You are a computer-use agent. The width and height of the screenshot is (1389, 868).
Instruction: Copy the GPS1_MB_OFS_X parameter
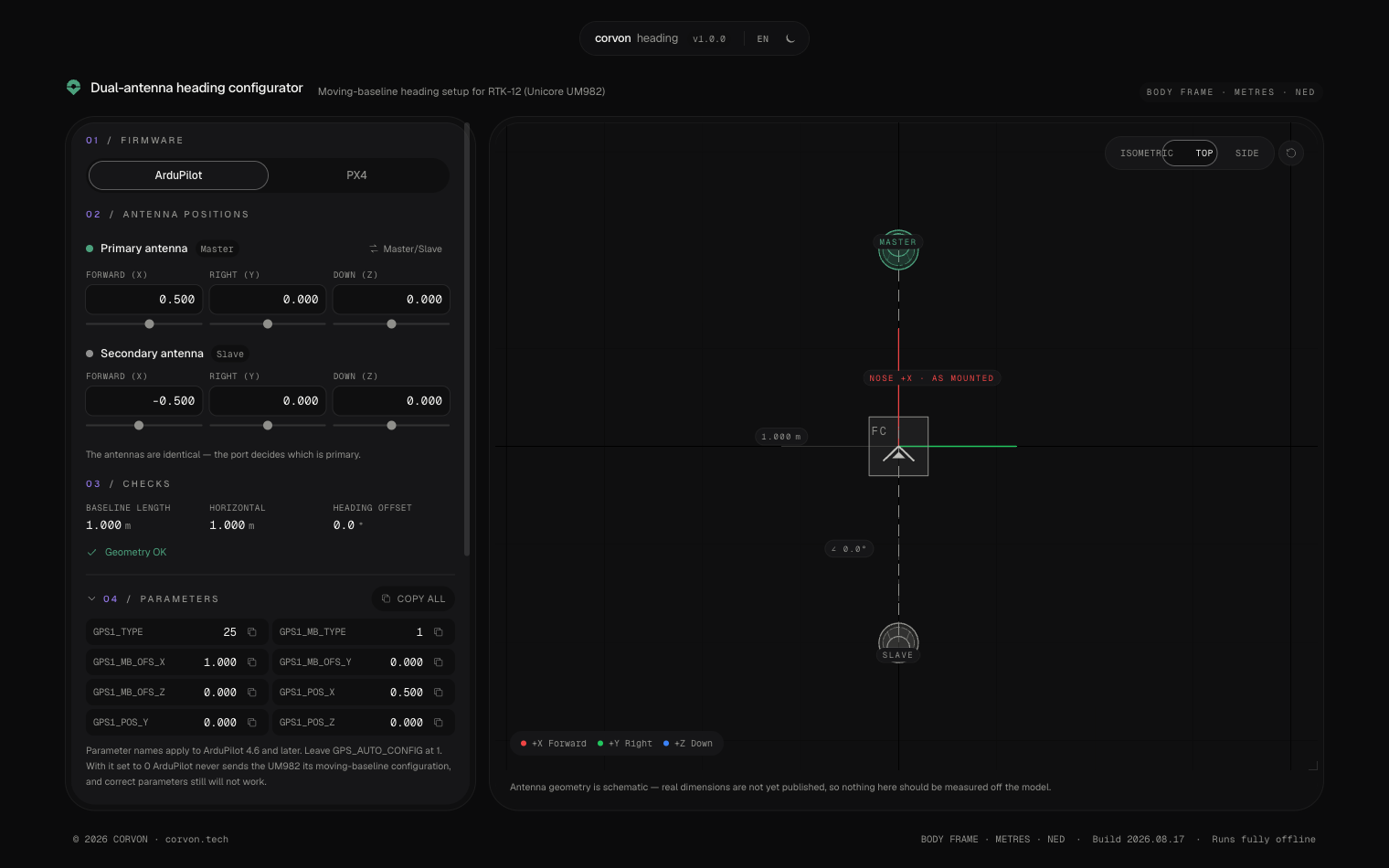(x=252, y=662)
